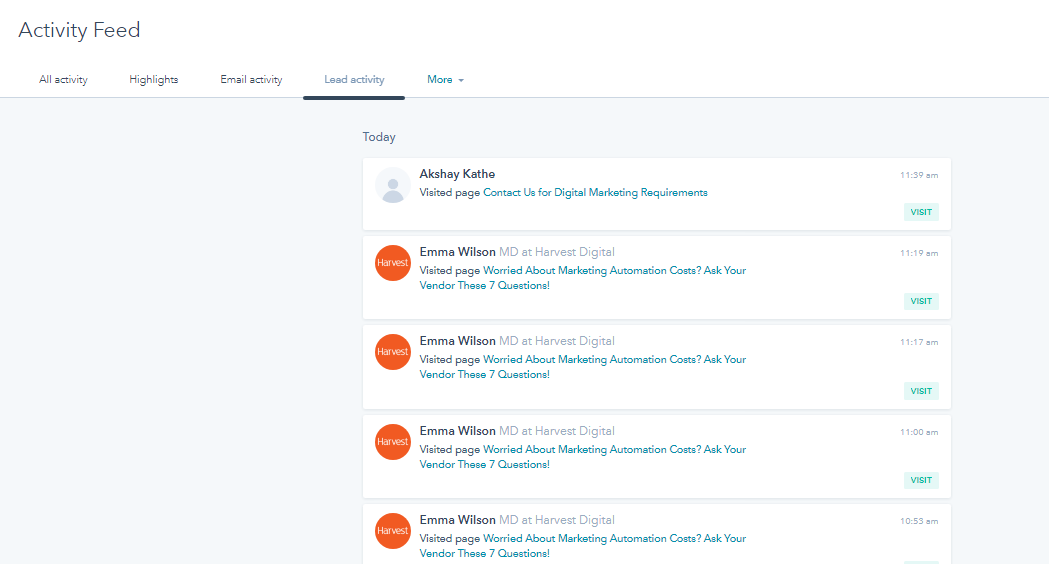The image size is (1049, 564).
Task: Click the 11:39 am timestamp
Action: [919, 175]
